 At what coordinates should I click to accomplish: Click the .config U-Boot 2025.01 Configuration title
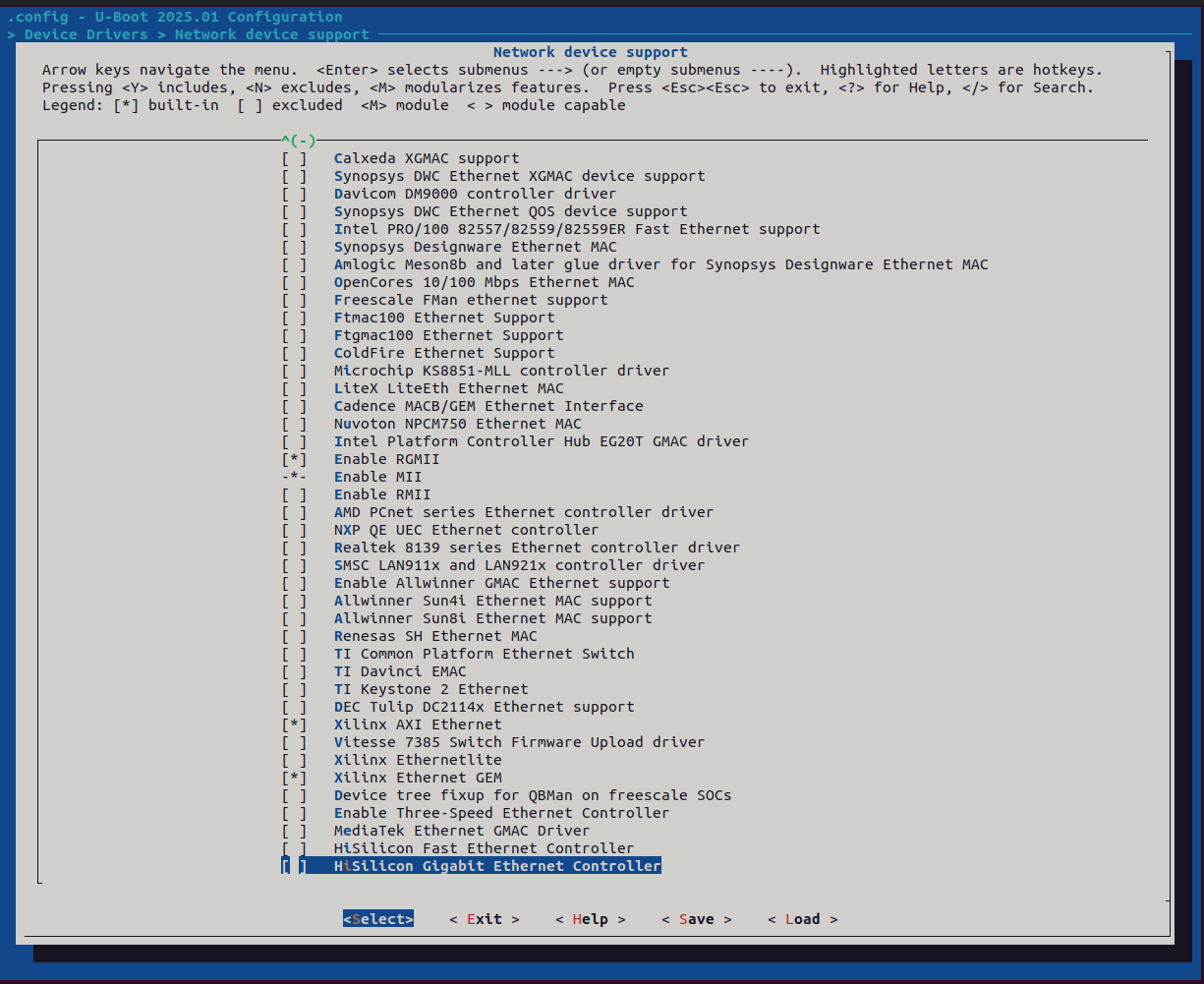click(x=175, y=17)
